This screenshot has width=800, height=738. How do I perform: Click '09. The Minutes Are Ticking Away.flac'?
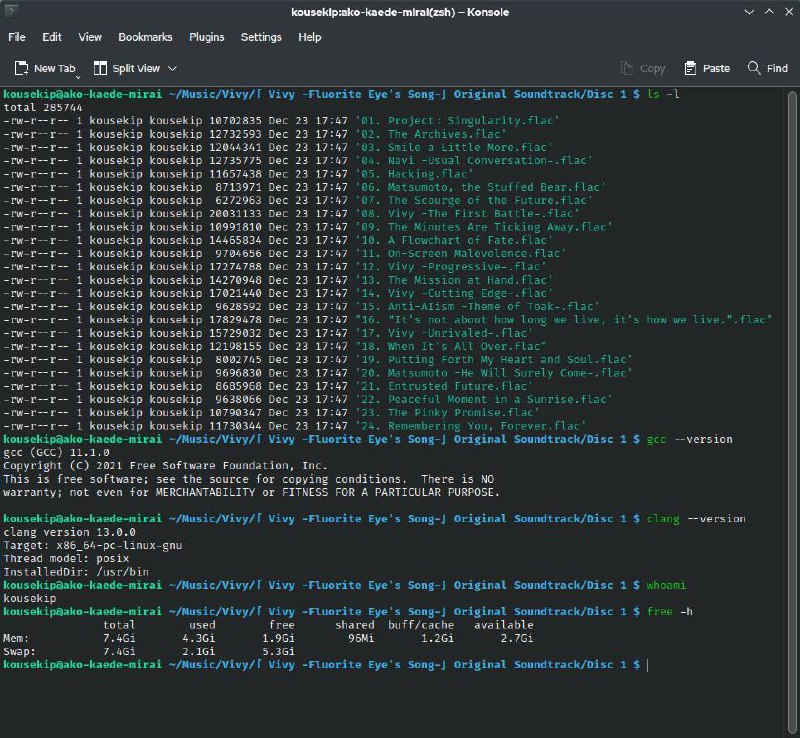(x=484, y=227)
